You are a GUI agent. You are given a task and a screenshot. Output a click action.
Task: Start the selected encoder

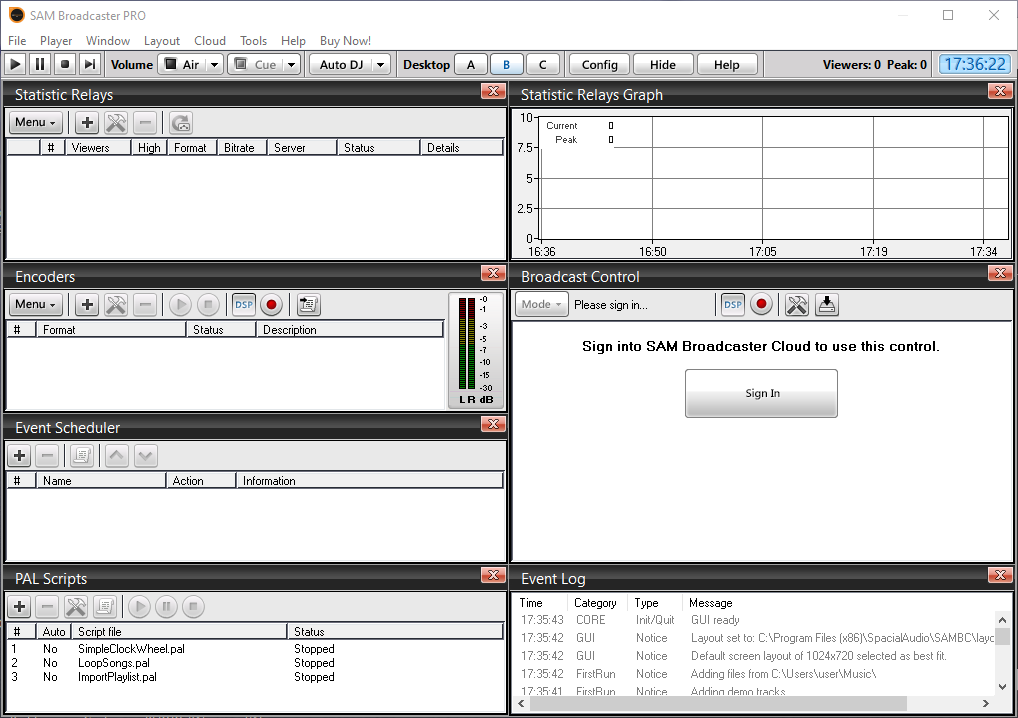[x=180, y=304]
